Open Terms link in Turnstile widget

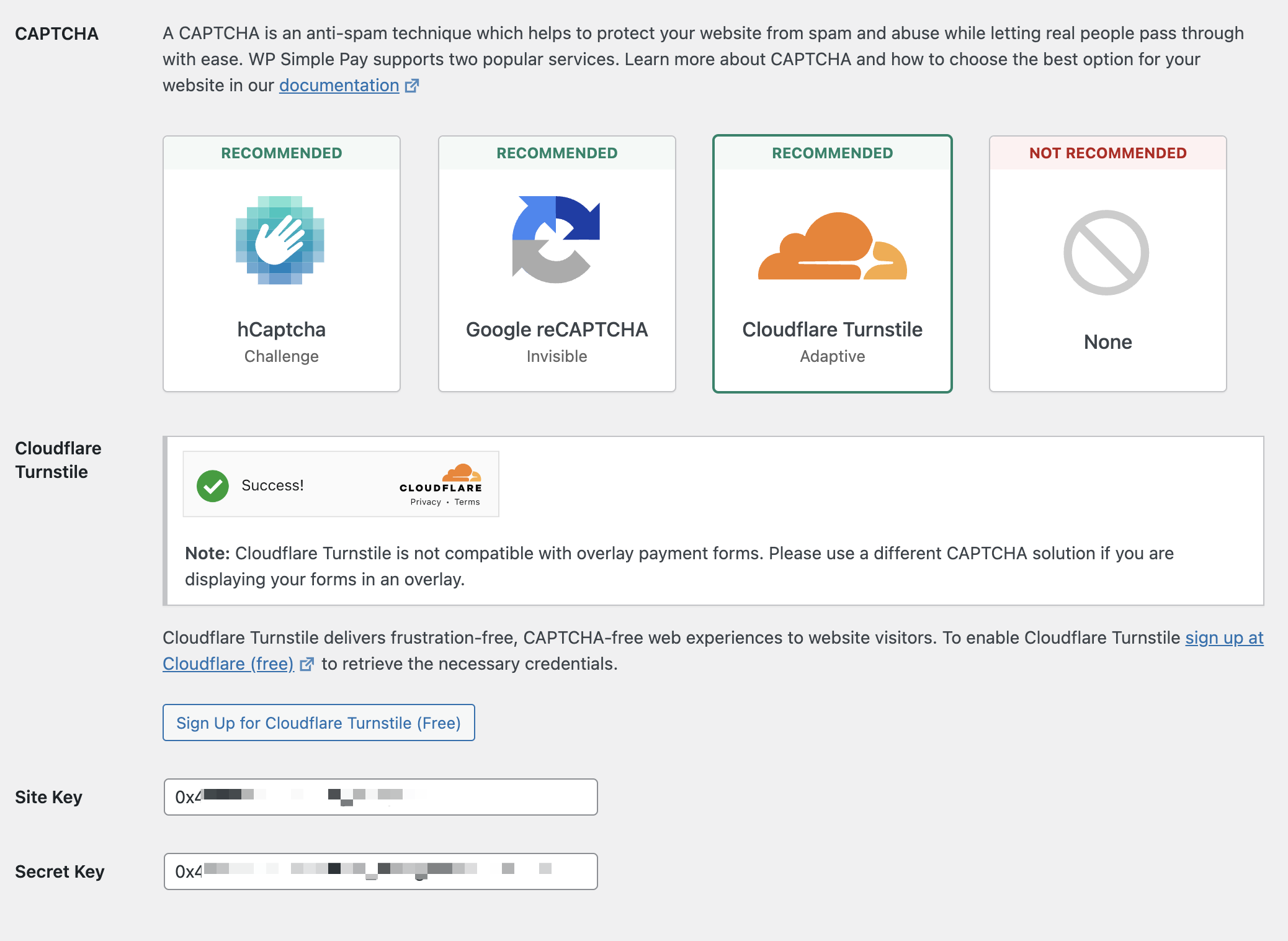[467, 502]
